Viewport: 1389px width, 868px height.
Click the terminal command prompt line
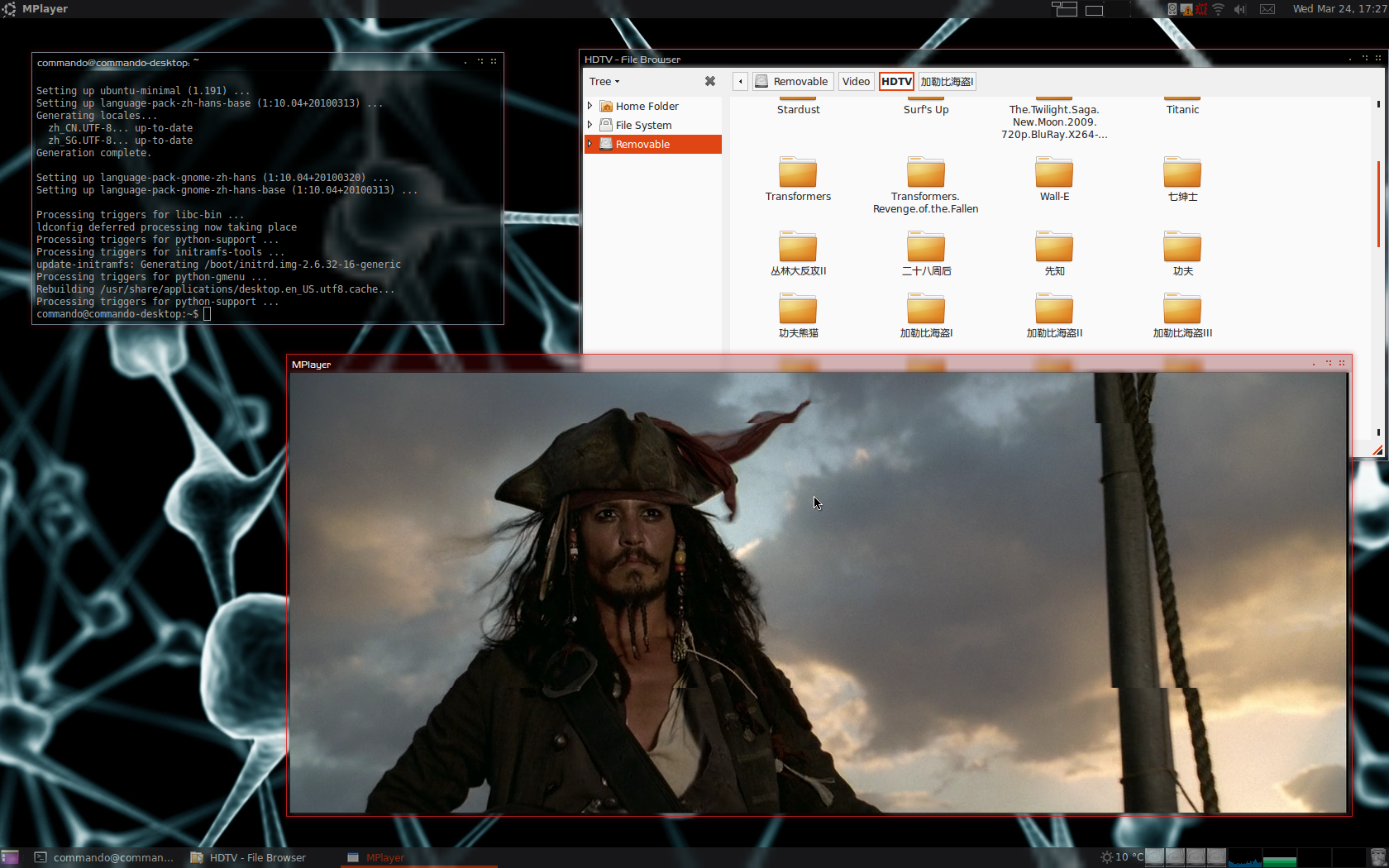[124, 314]
